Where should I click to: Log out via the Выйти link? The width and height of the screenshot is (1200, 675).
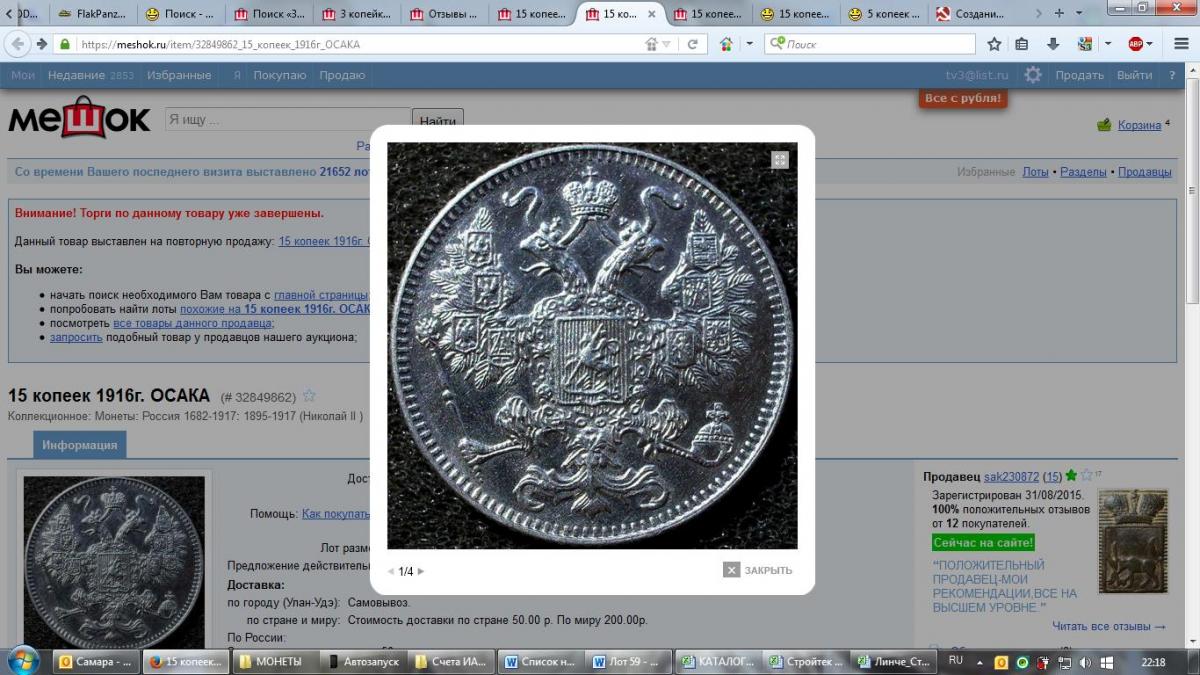pos(1134,75)
